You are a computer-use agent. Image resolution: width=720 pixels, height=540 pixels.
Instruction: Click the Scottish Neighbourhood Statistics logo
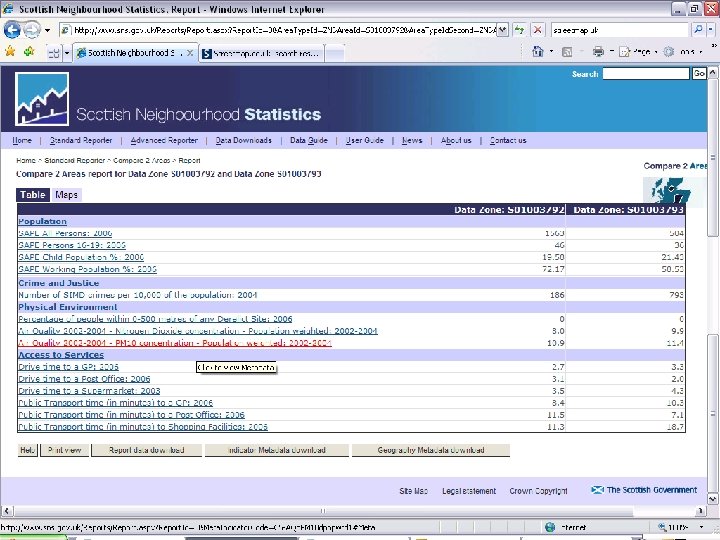pyautogui.click(x=42, y=99)
